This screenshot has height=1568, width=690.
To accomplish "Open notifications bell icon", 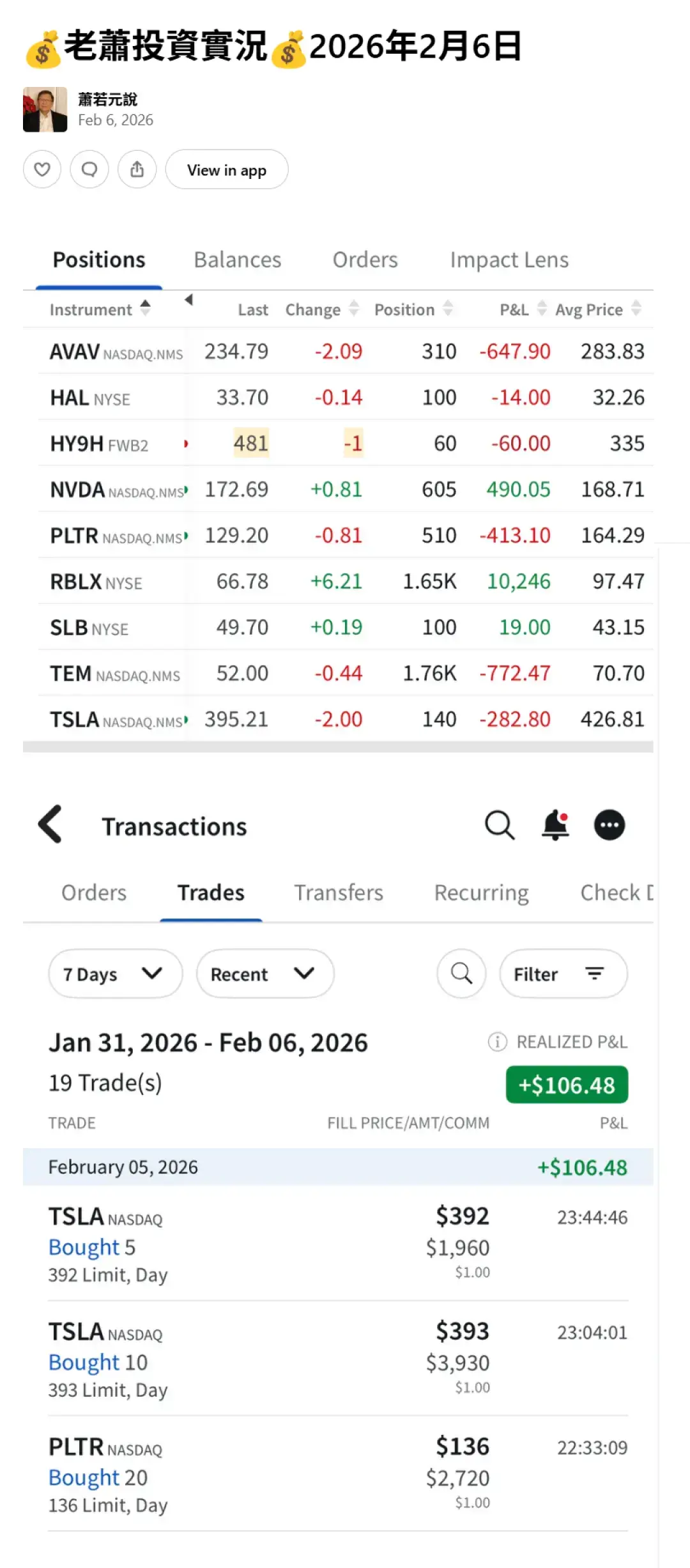I will [x=555, y=825].
